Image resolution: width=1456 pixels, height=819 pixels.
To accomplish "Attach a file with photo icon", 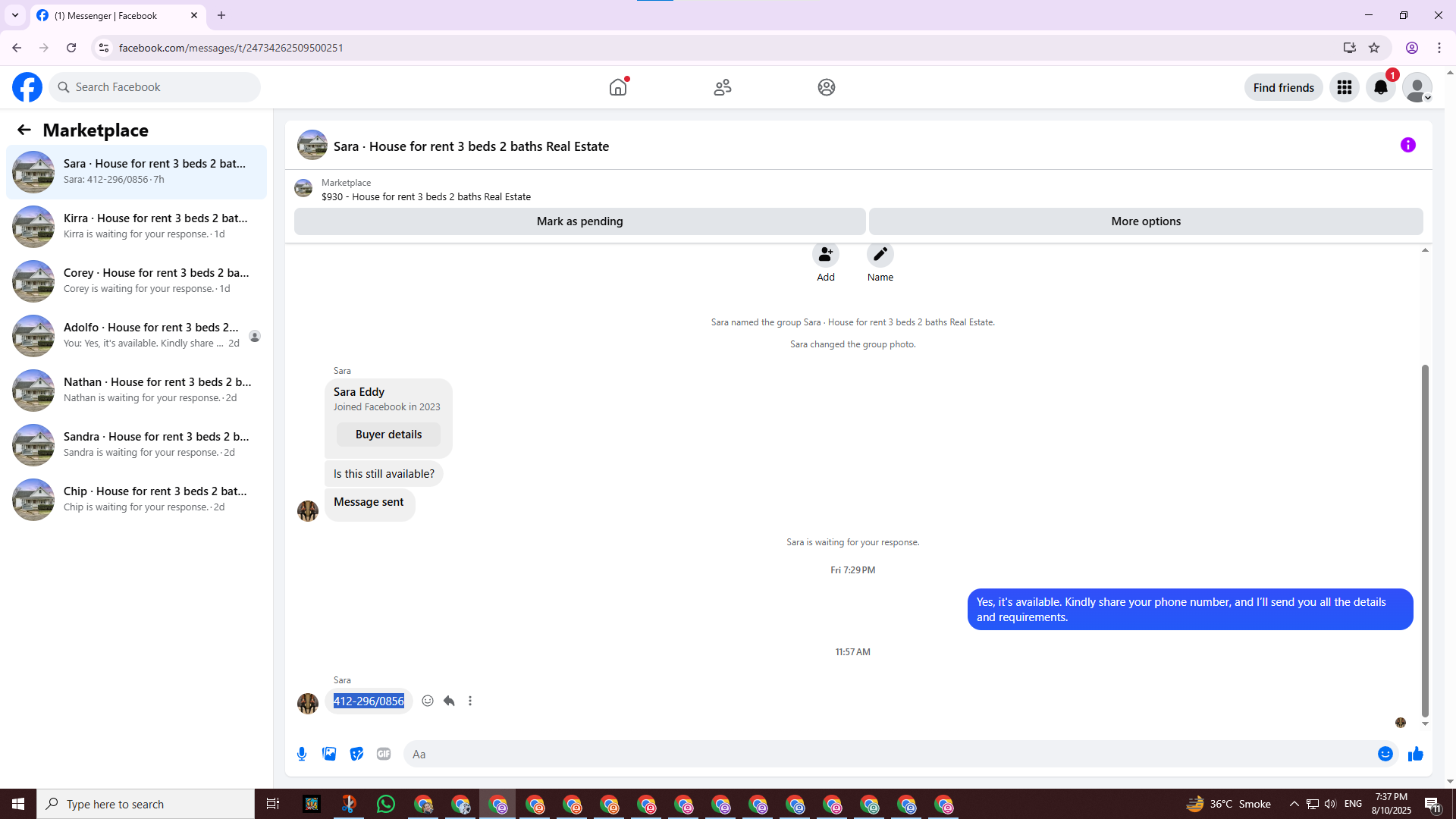I will [329, 754].
